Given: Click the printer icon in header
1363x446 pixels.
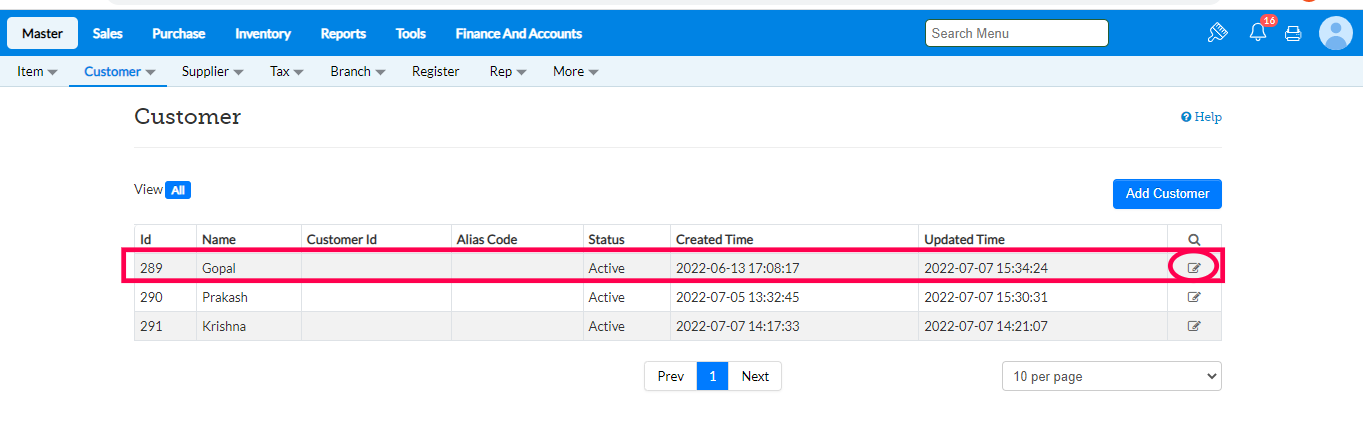Looking at the screenshot, I should pyautogui.click(x=1293, y=33).
